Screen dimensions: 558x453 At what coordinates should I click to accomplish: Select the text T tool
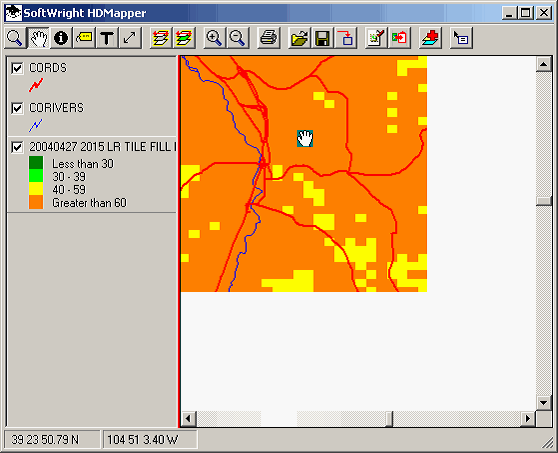coord(106,38)
